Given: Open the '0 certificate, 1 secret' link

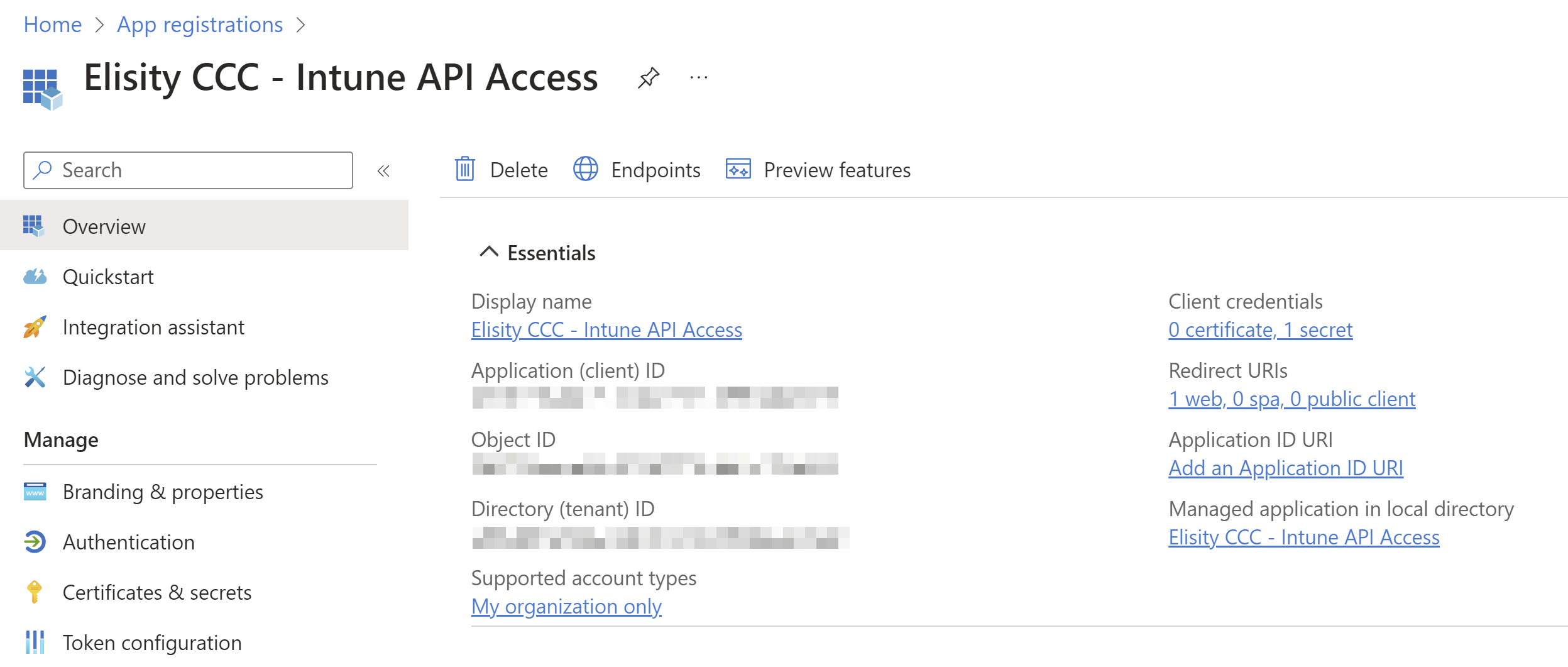Looking at the screenshot, I should pyautogui.click(x=1260, y=330).
